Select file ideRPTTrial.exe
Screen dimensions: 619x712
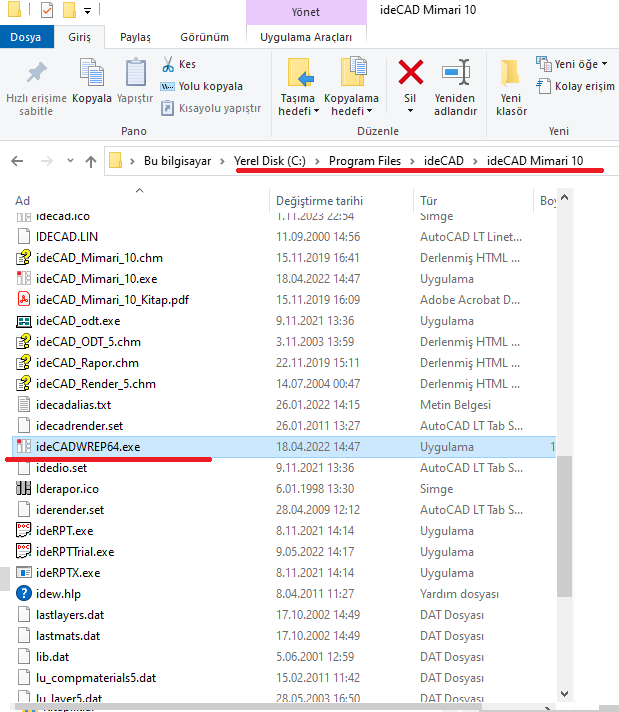pyautogui.click(x=75, y=552)
